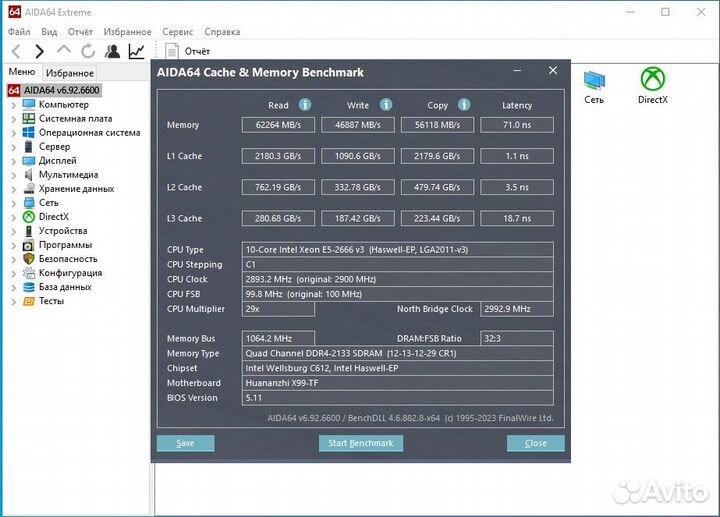Open the Сервис menu
The width and height of the screenshot is (720, 517).
tap(178, 32)
